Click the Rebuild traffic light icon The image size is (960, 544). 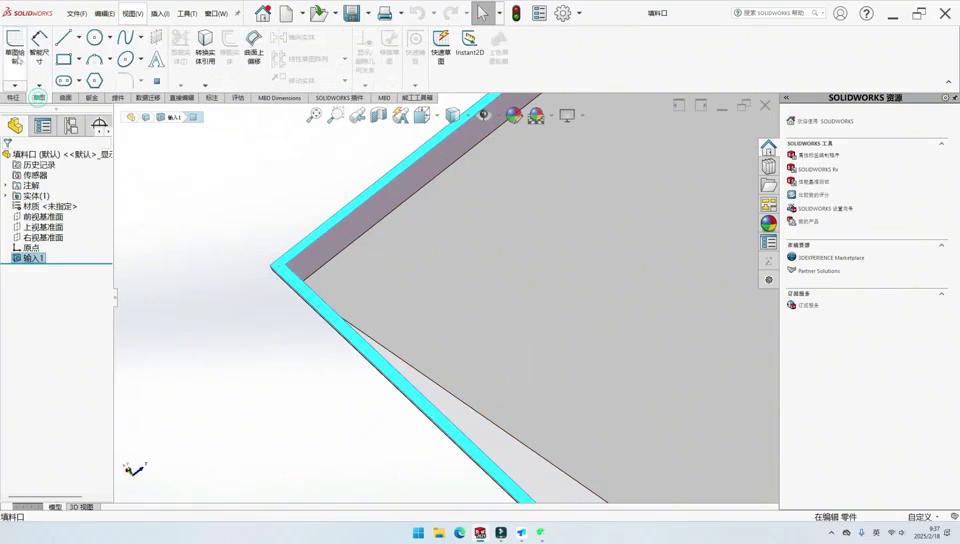click(516, 14)
